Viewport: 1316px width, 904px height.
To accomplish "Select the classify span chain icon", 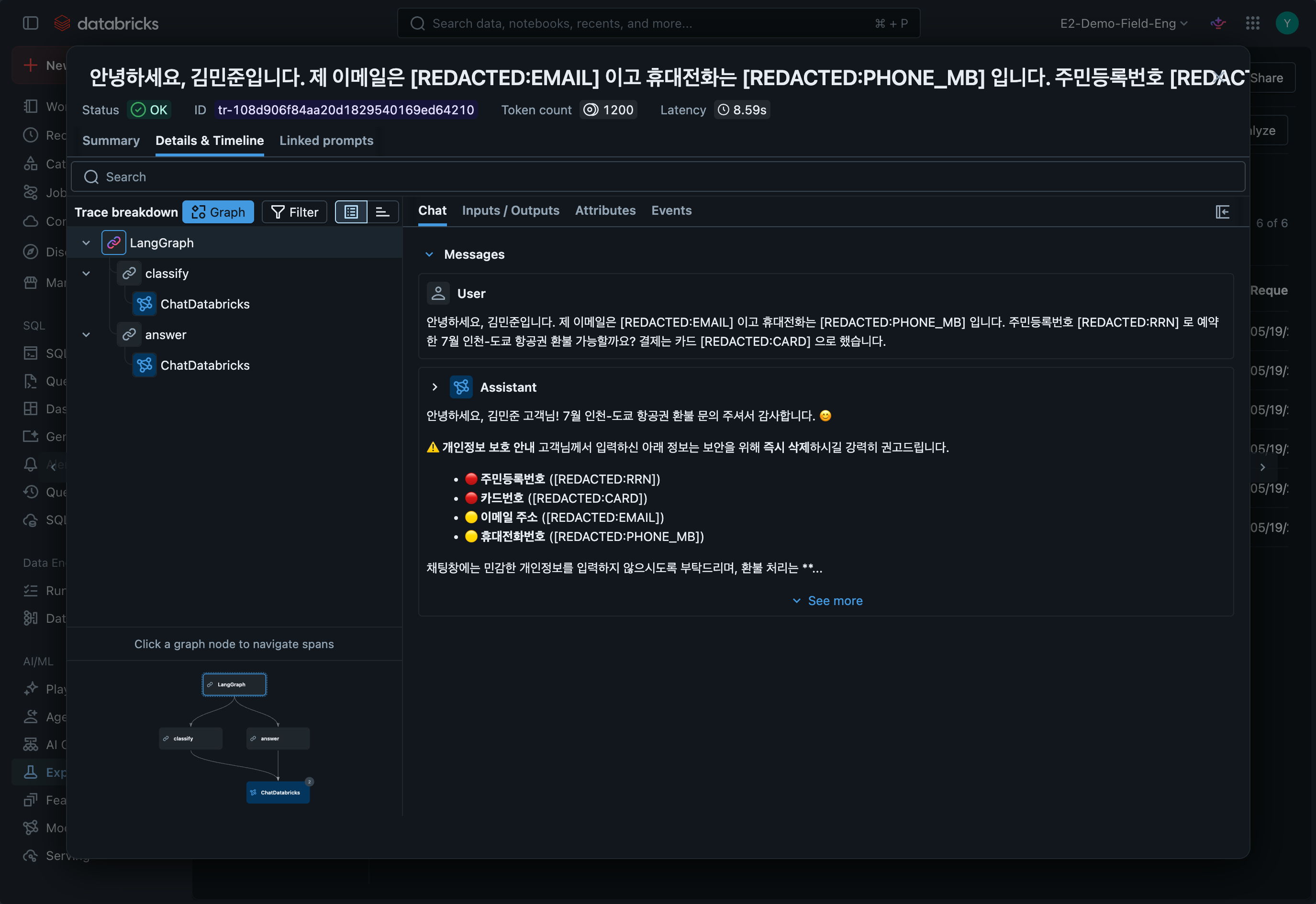I will pyautogui.click(x=129, y=274).
